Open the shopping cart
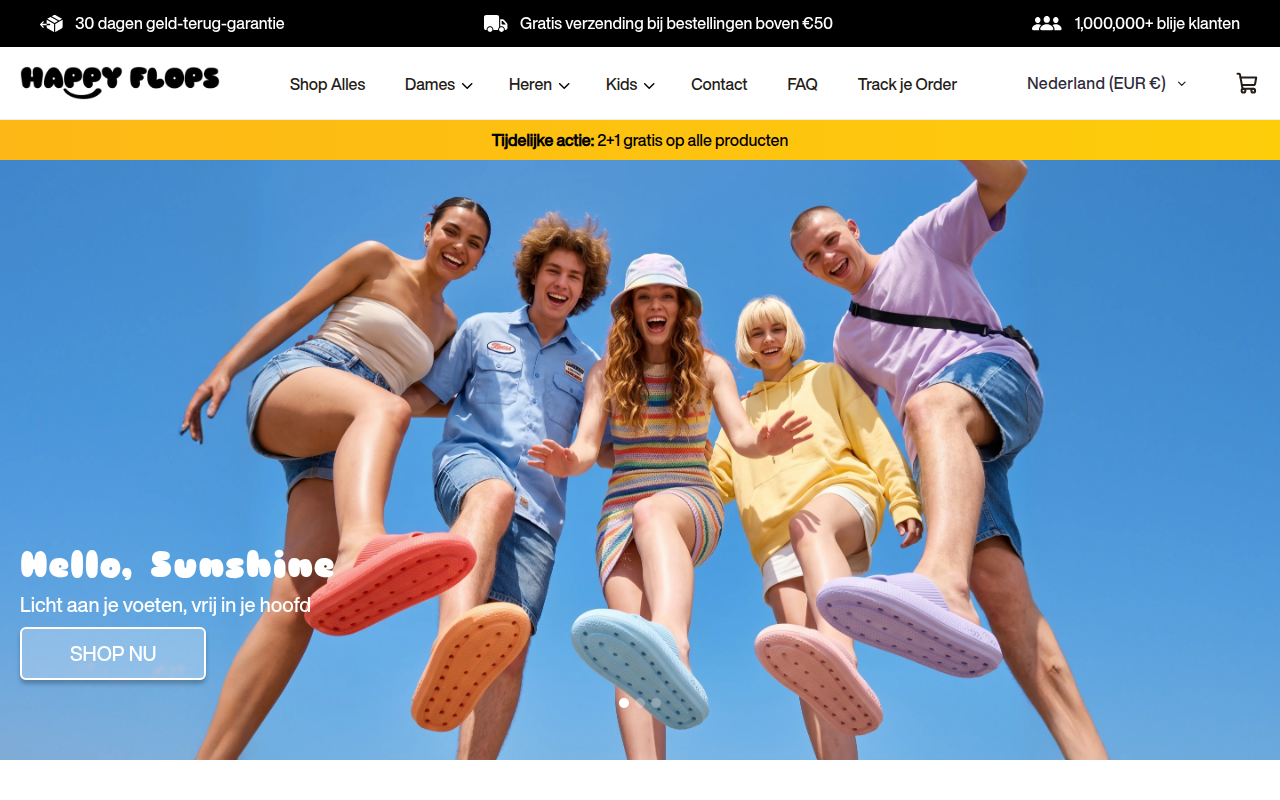Viewport: 1280px width, 800px height. coord(1247,84)
